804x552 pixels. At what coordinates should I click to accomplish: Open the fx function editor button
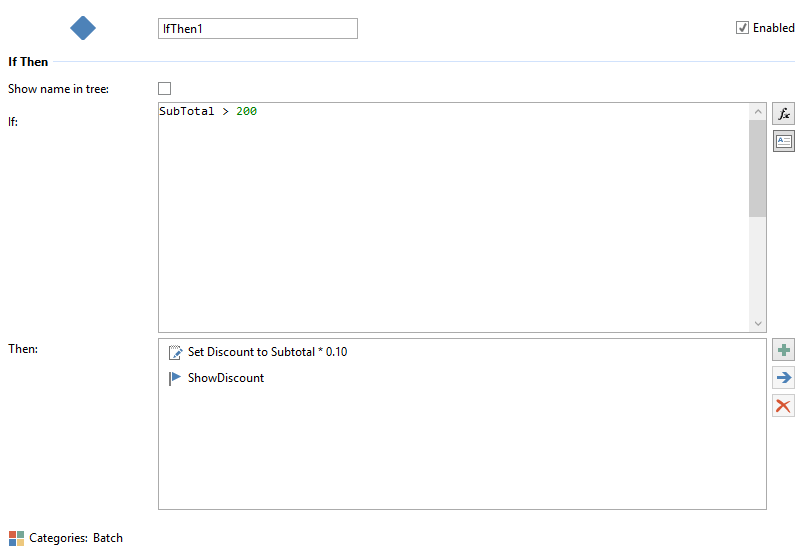[784, 114]
